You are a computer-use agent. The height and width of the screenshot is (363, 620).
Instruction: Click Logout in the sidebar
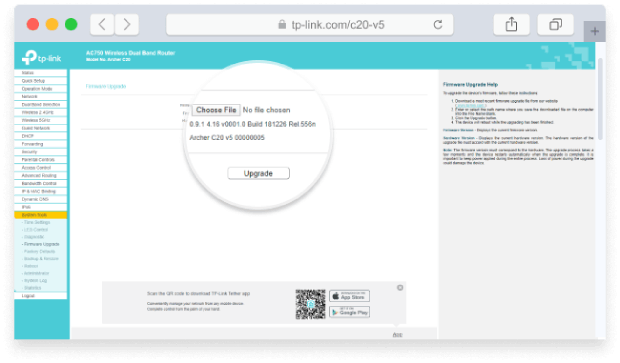pos(40,295)
